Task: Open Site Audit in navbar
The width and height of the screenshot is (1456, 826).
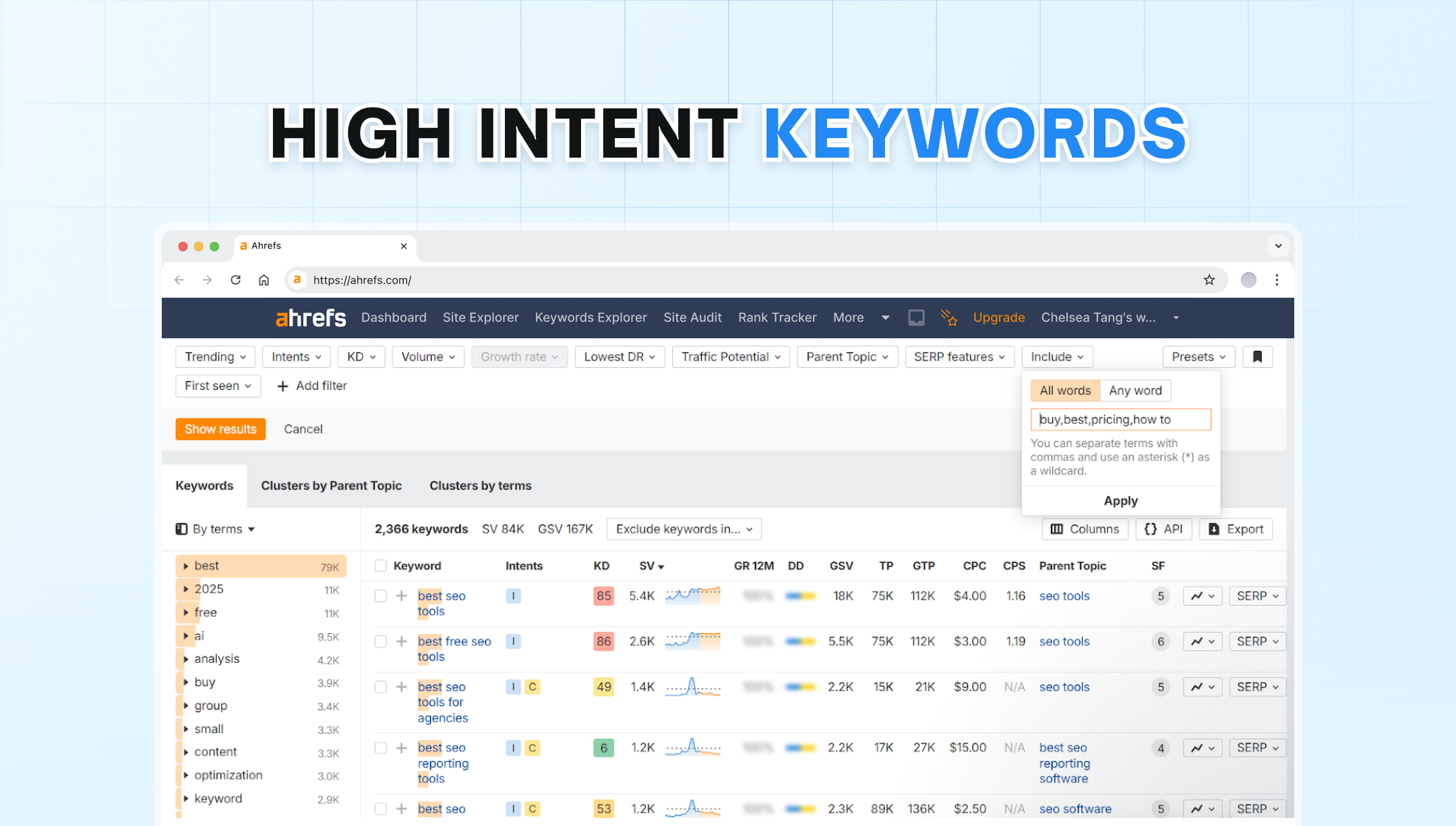Action: (x=692, y=317)
